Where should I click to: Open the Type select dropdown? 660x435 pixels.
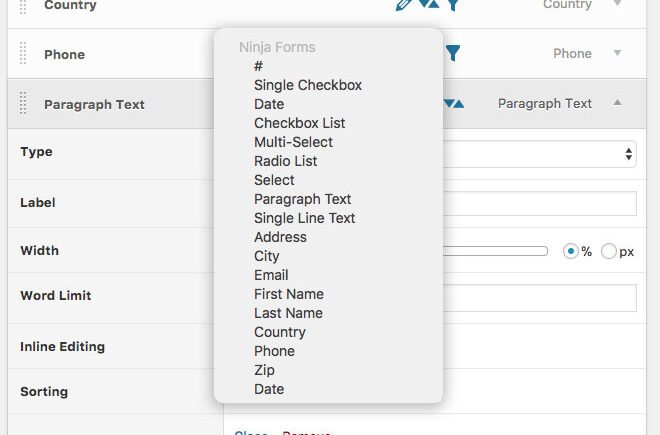(x=540, y=154)
